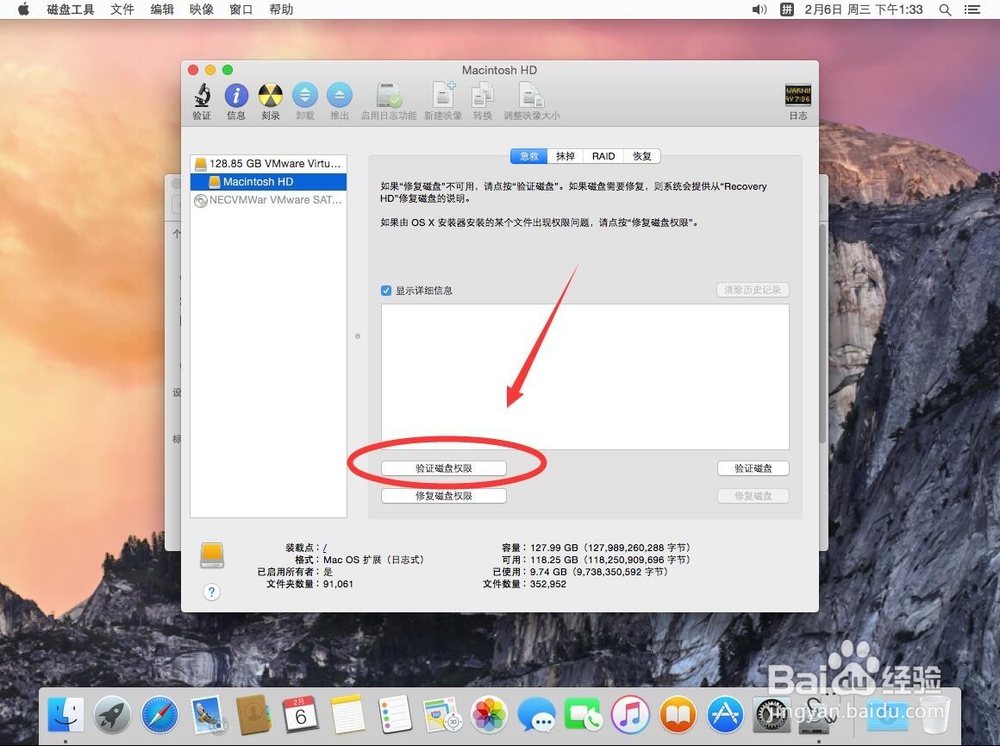Open Launchpad from the Dock

tap(113, 714)
